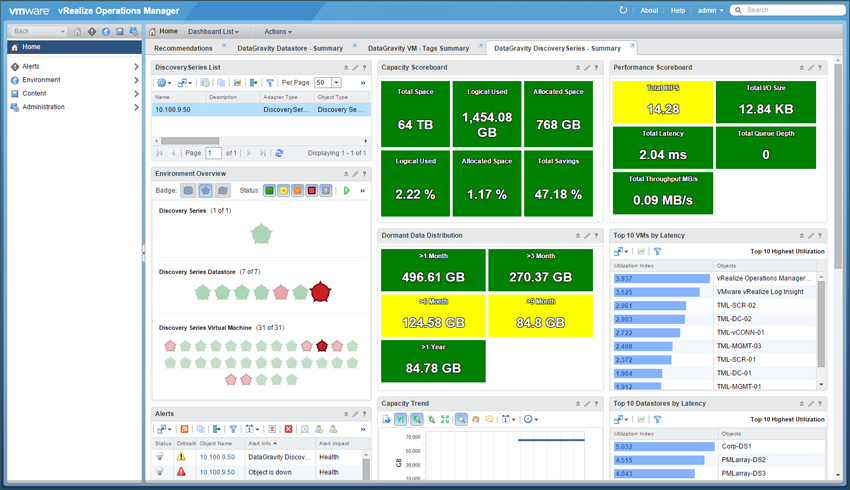The height and width of the screenshot is (490, 850).
Task: Click the home icon in navigation toolbar
Action: (78, 31)
